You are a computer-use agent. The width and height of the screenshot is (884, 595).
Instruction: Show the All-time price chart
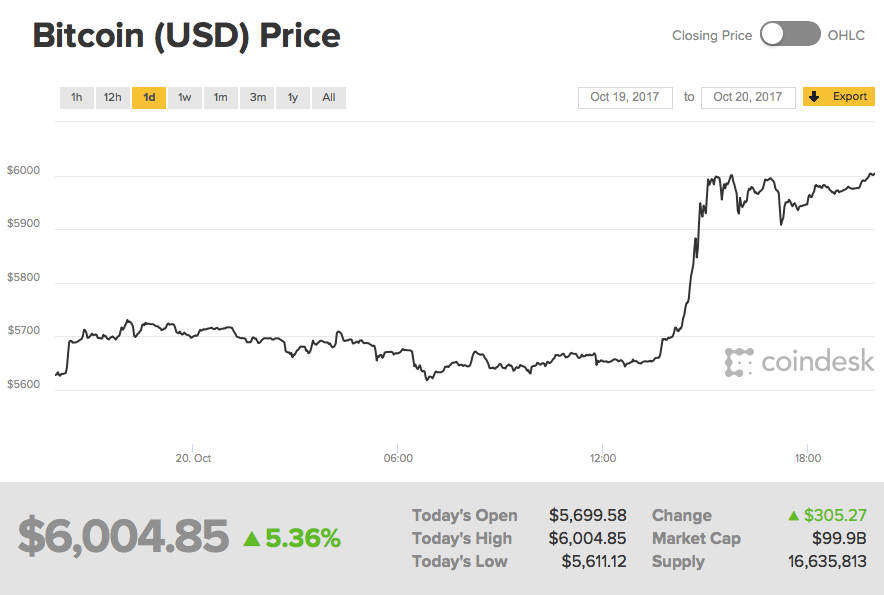328,97
